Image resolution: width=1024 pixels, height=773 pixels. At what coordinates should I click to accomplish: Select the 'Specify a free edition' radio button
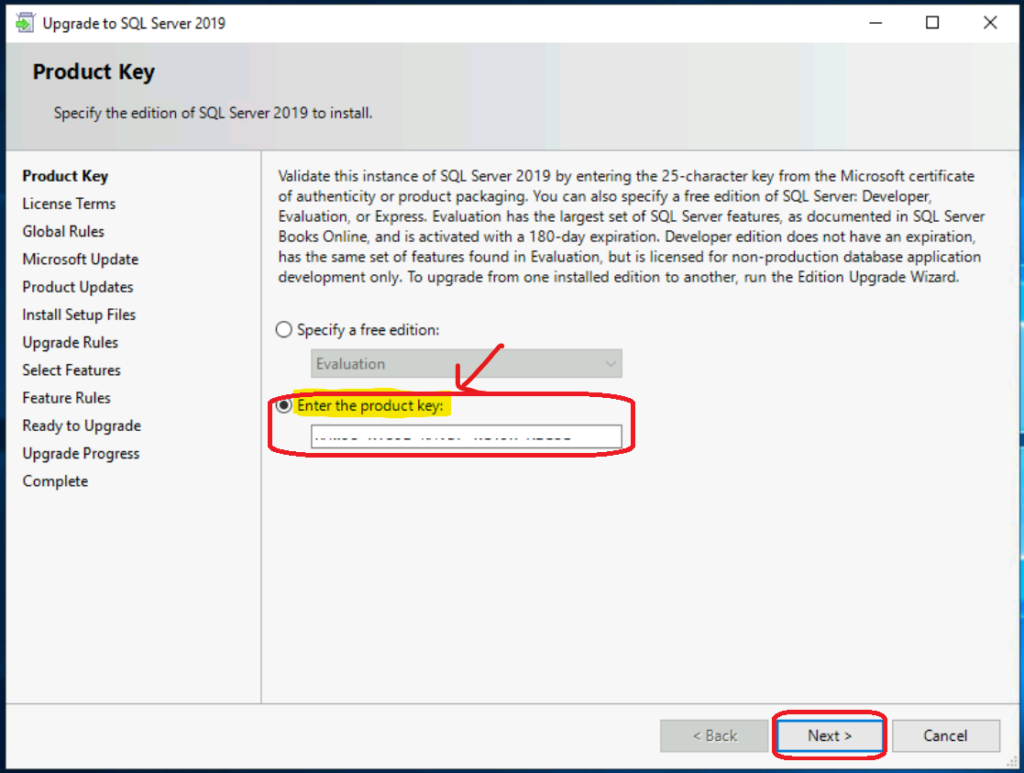point(283,330)
